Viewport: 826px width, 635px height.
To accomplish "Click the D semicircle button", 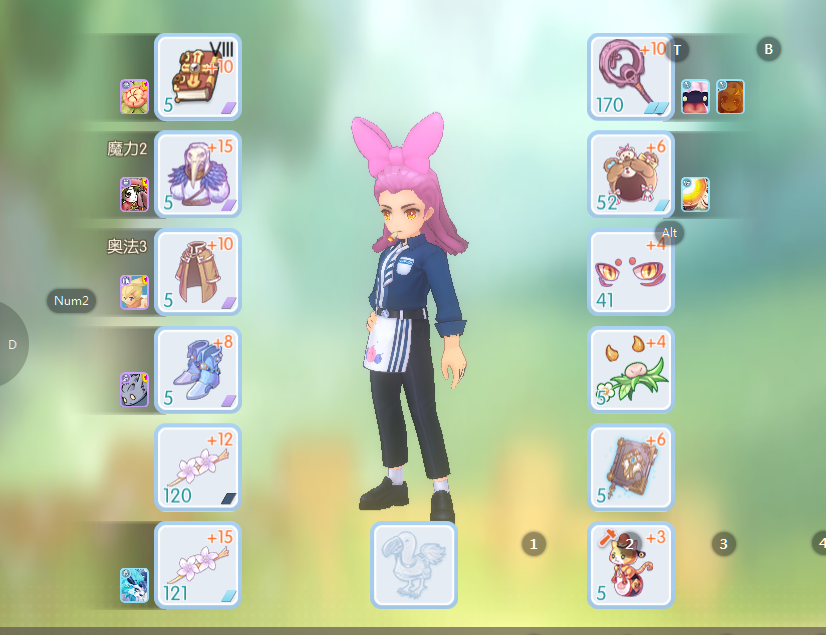I will tap(13, 345).
